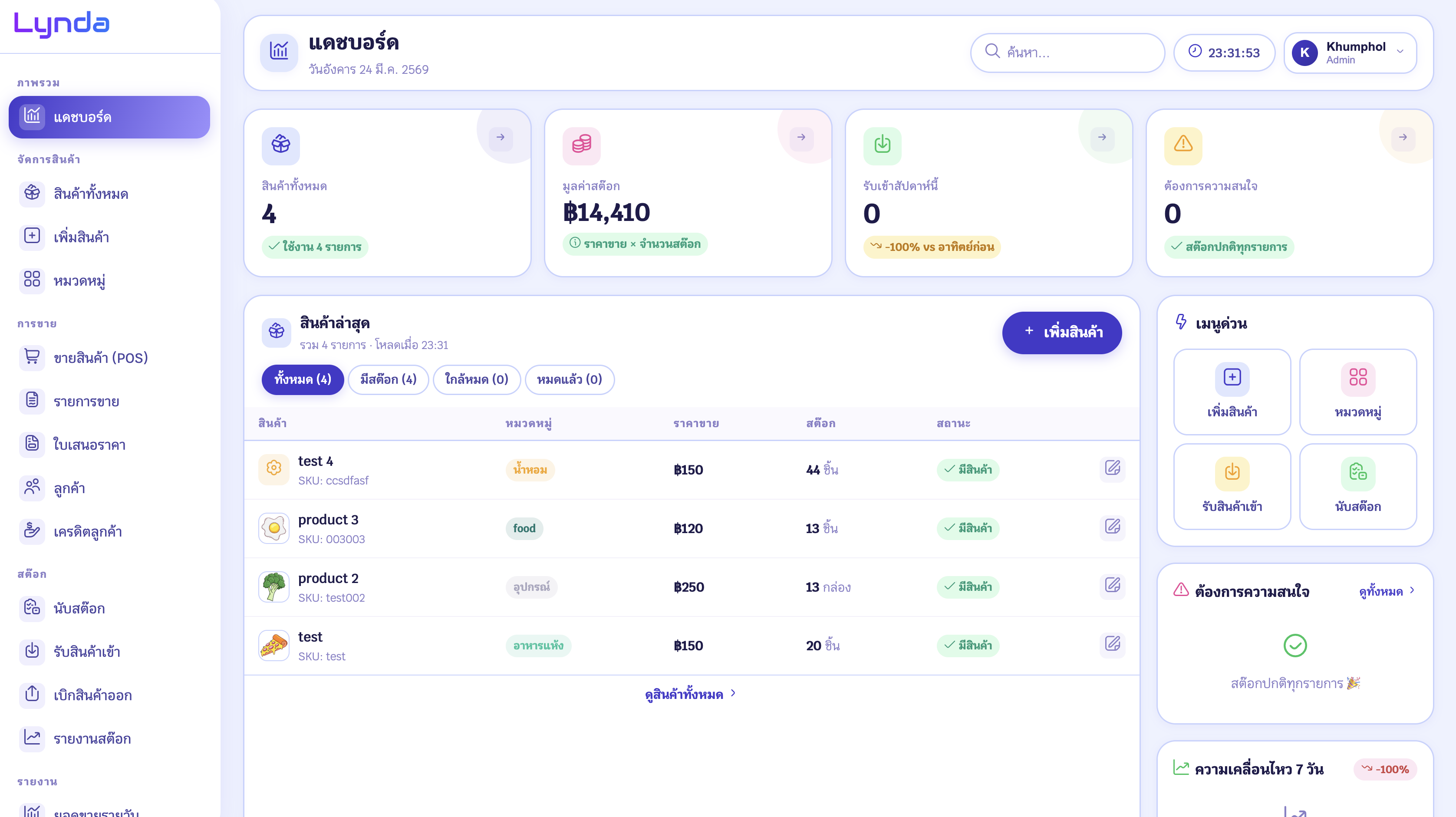Screen dimensions: 1456x817
Task: Open ขายสินค้า (POS) in sidebar
Action: (x=101, y=358)
